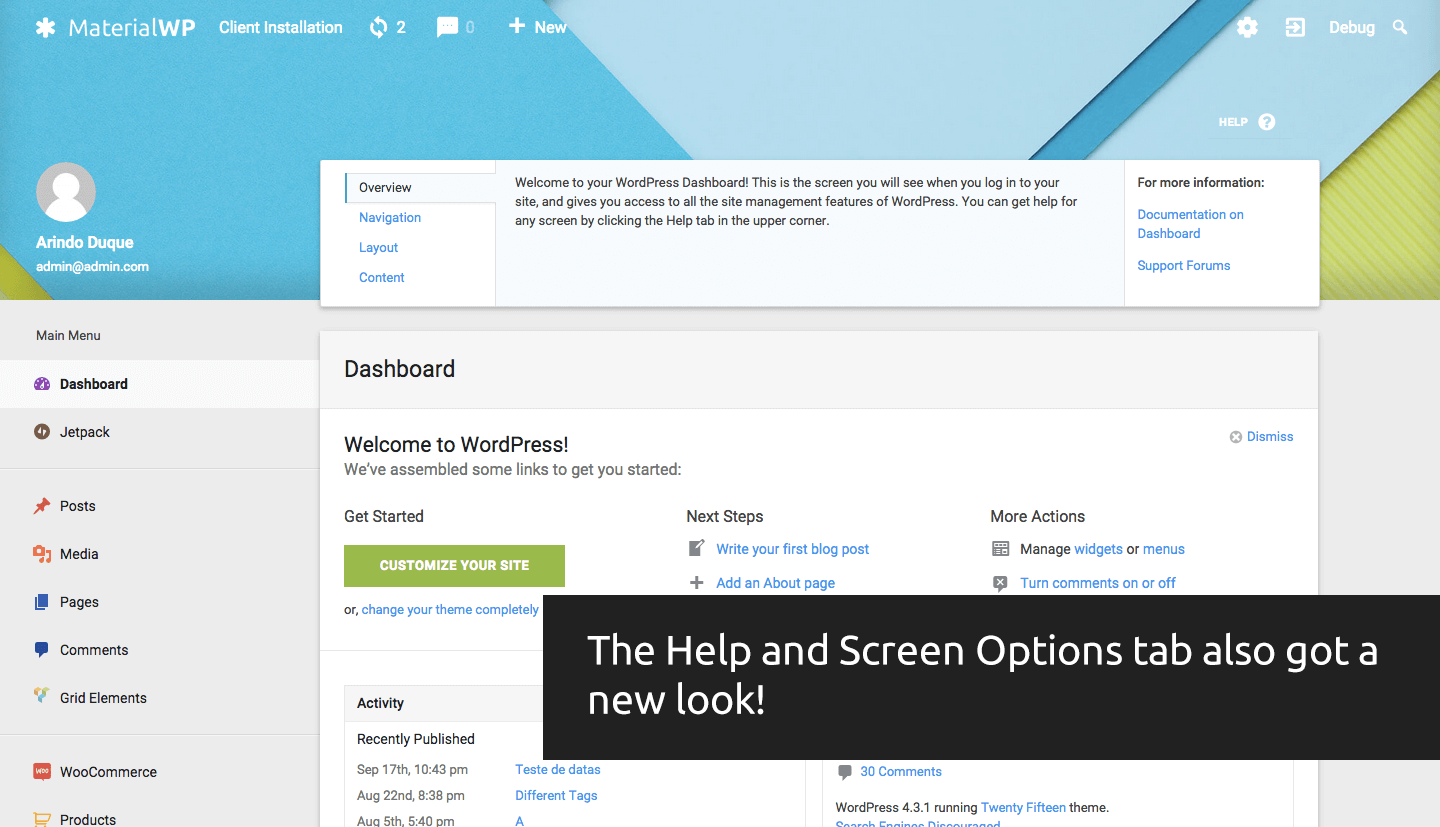Image resolution: width=1440 pixels, height=827 pixels.
Task: Open the Teste de datas post link
Action: click(558, 770)
